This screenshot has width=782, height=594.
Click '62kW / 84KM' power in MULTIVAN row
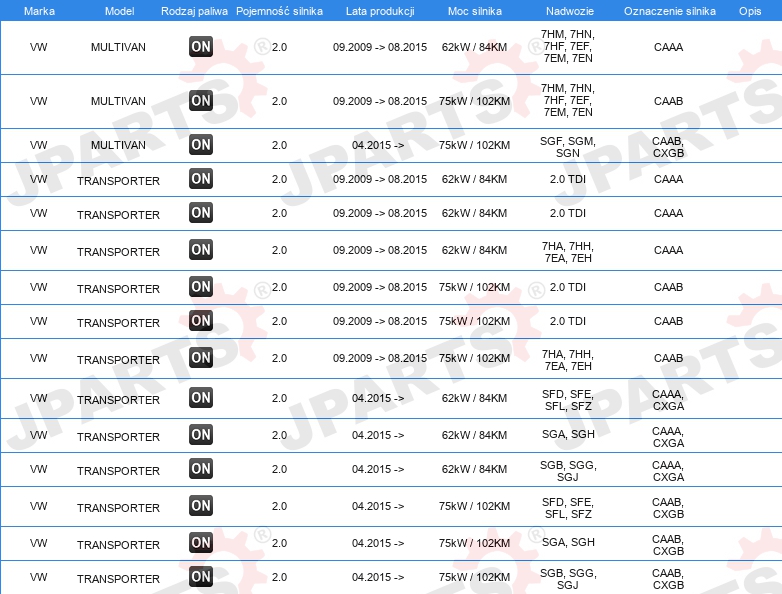(474, 47)
